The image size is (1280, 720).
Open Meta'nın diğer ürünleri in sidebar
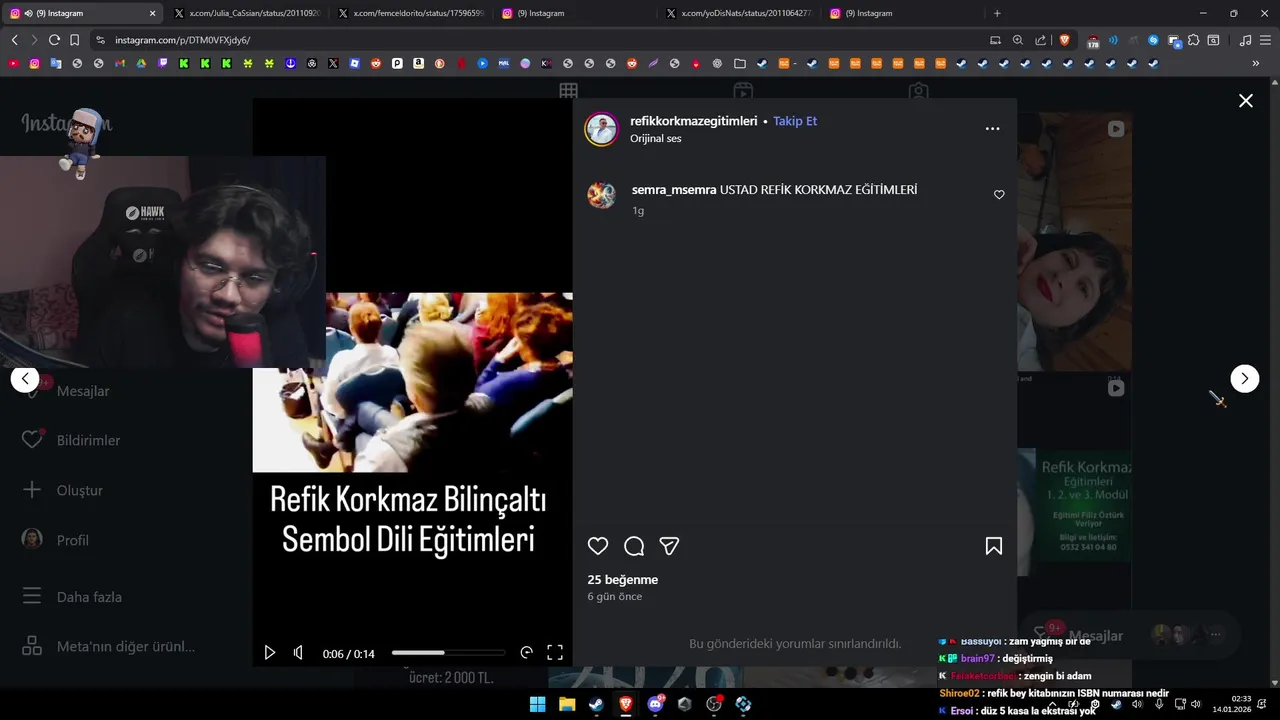(x=110, y=646)
